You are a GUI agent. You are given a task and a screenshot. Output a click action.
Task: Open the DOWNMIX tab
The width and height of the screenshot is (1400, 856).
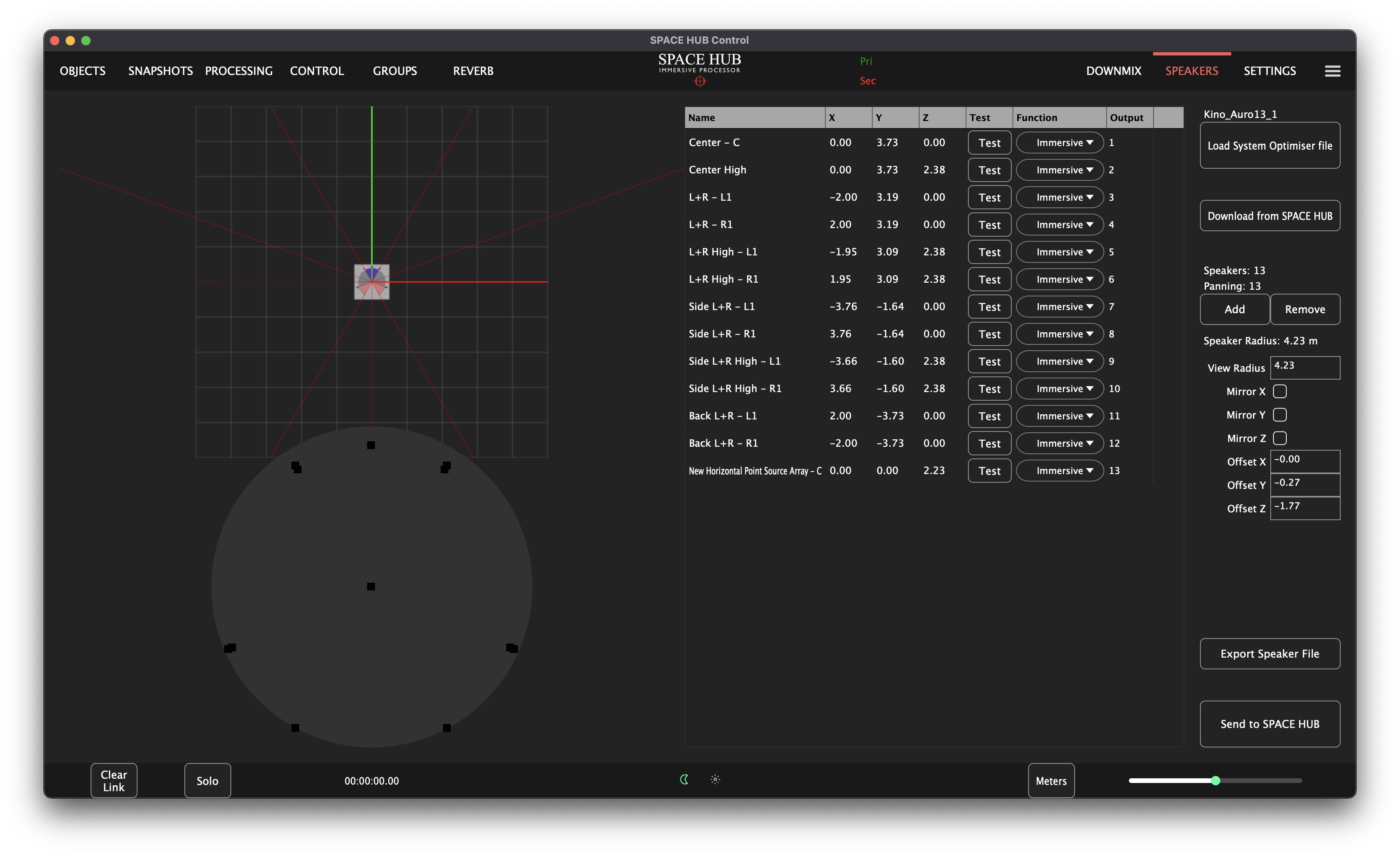point(1114,71)
